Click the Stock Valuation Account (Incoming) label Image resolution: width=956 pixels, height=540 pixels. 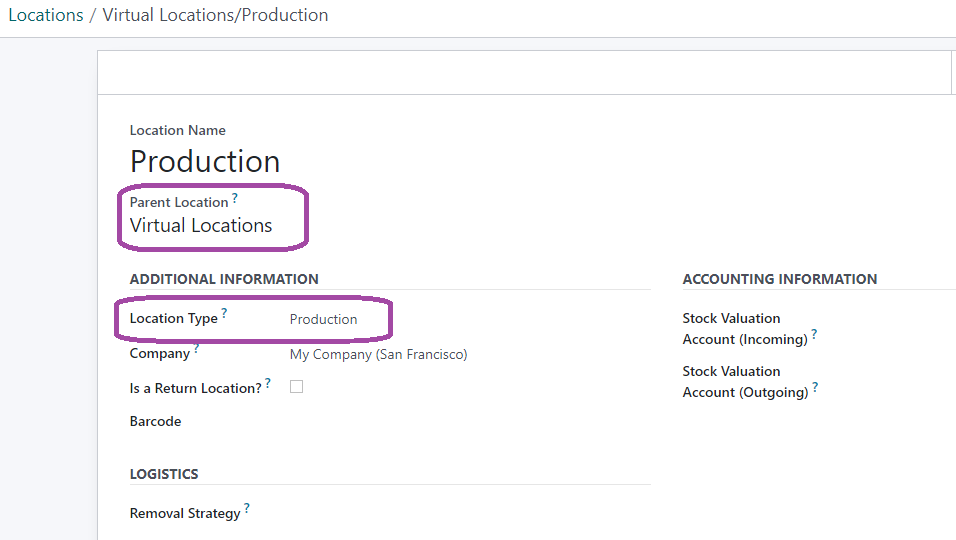coord(745,329)
